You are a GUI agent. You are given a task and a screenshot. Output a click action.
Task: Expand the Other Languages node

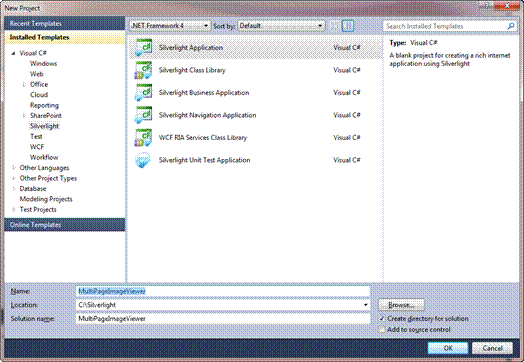[x=14, y=167]
